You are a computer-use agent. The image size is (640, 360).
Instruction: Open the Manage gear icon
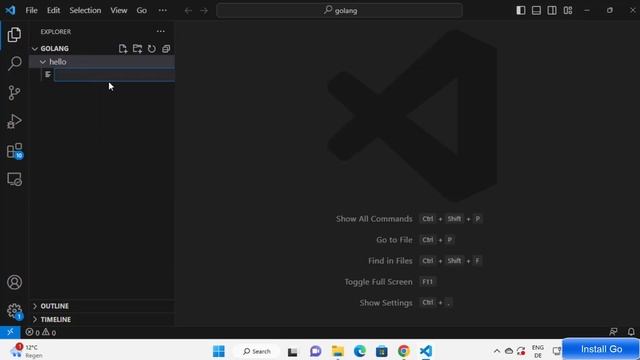14,311
